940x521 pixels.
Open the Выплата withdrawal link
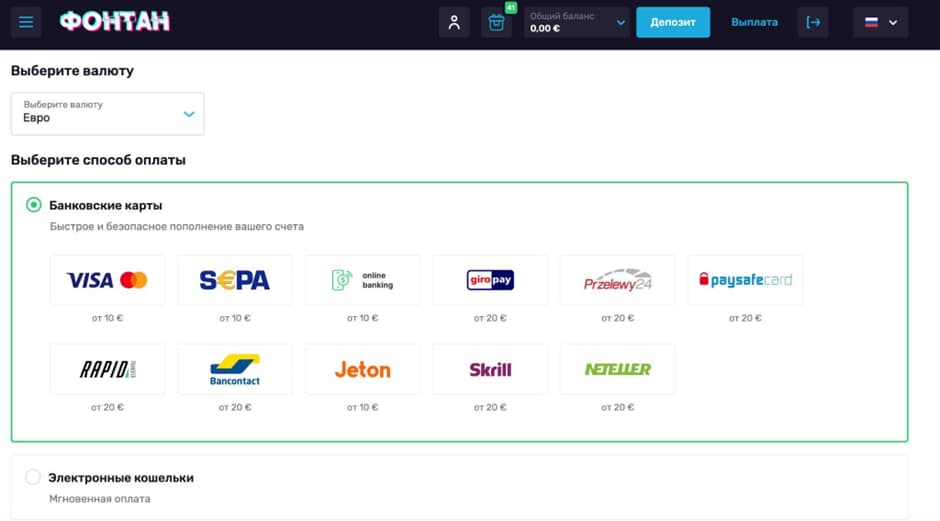(754, 22)
